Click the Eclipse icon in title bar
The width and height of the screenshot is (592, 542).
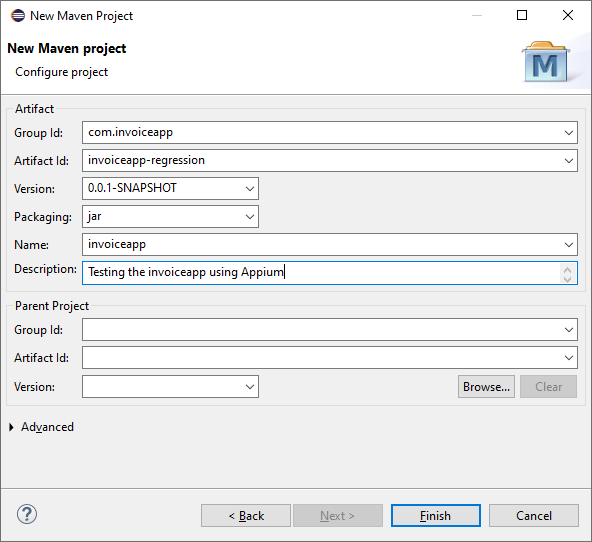(18, 16)
